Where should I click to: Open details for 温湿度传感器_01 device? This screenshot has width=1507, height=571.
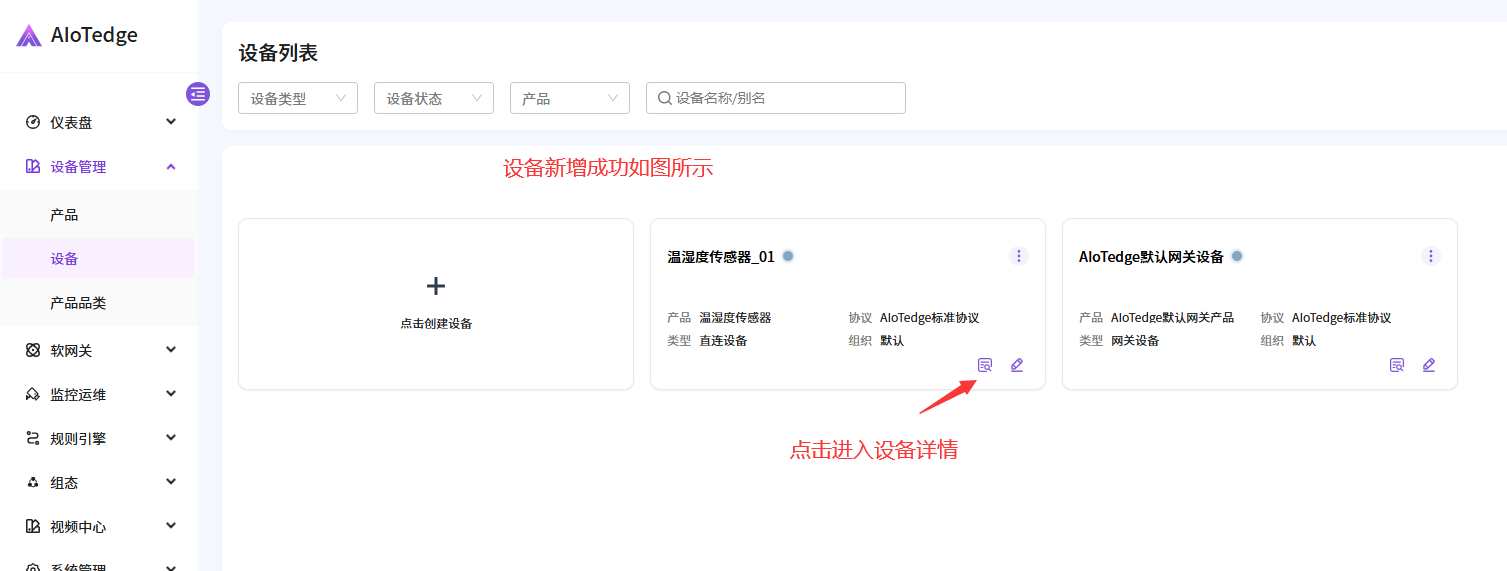[x=985, y=365]
